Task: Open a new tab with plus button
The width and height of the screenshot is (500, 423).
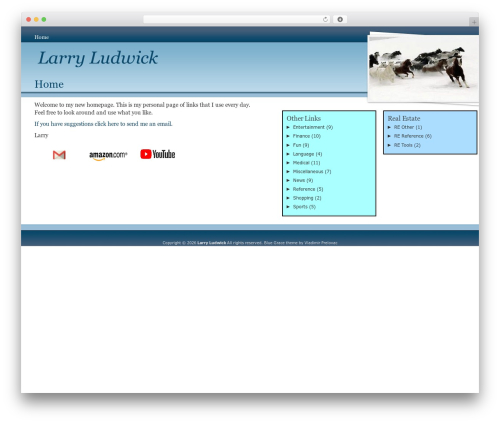Action: [x=474, y=22]
